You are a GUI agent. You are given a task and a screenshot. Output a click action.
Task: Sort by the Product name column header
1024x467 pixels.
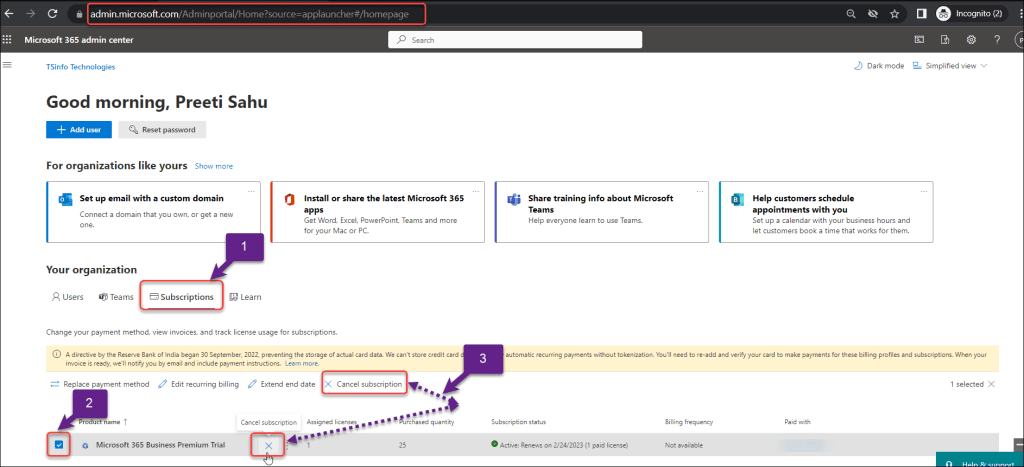pos(103,422)
